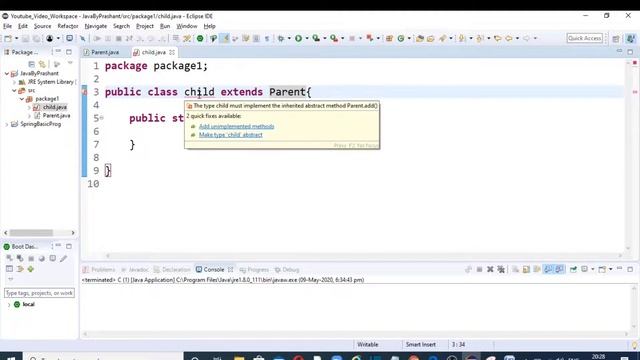Click the pencil edit icon in Boot Dashboard
The width and height of the screenshot is (640, 360).
click(x=64, y=258)
